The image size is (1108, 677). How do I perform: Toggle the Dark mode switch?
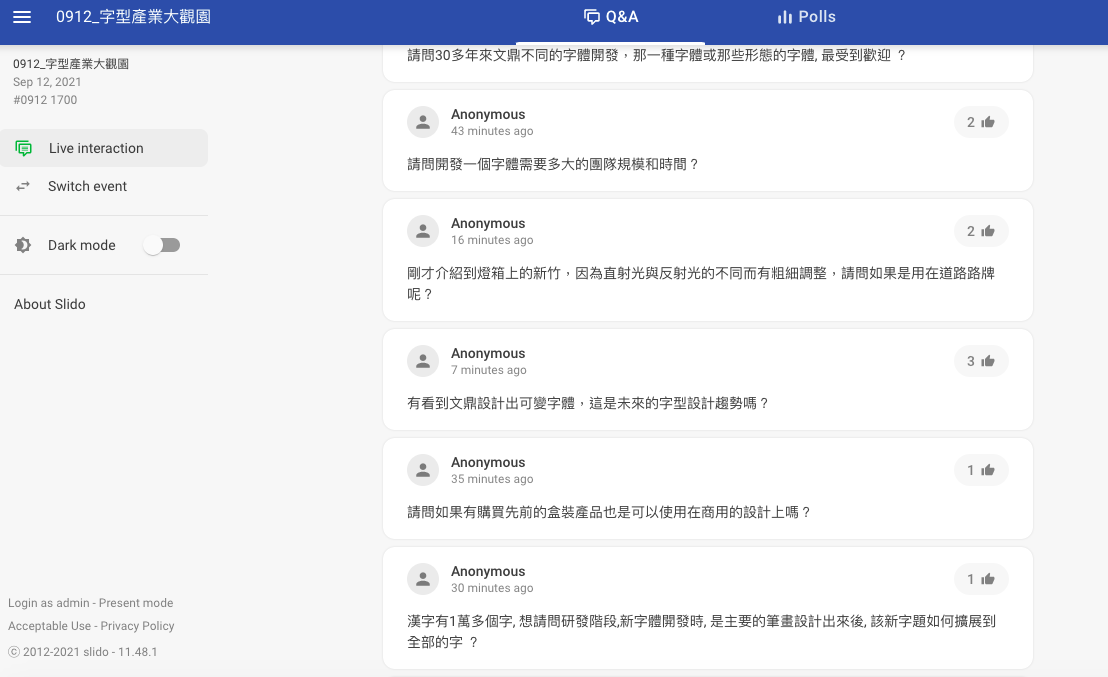[x=162, y=245]
